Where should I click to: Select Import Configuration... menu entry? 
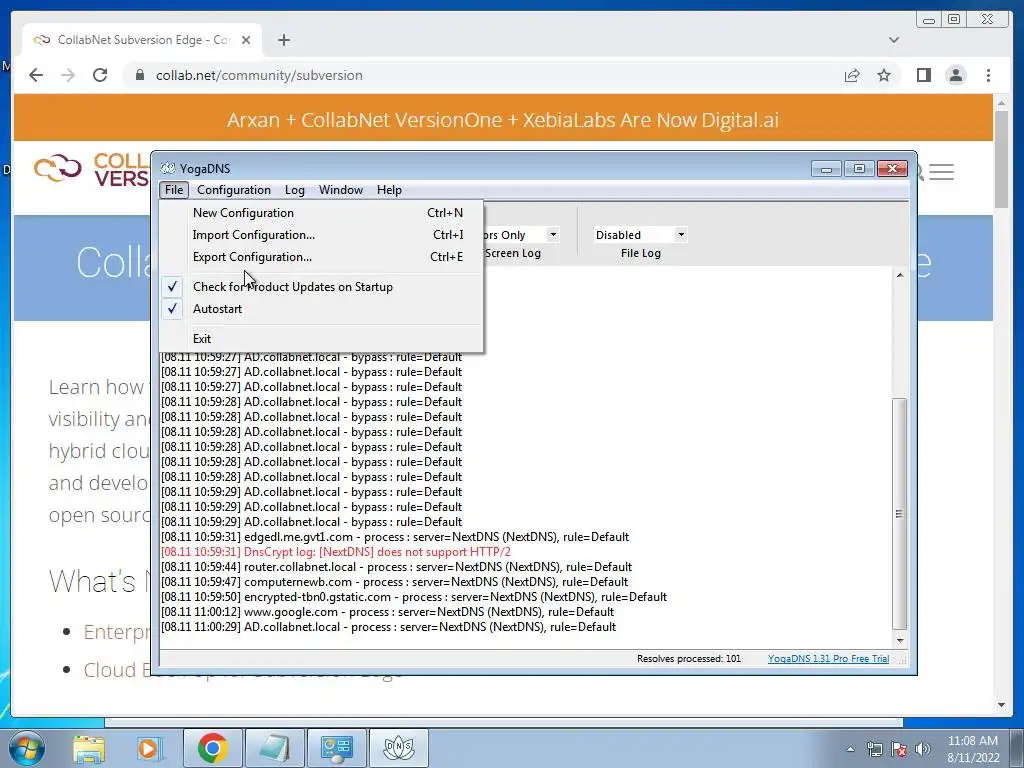pos(320,235)
